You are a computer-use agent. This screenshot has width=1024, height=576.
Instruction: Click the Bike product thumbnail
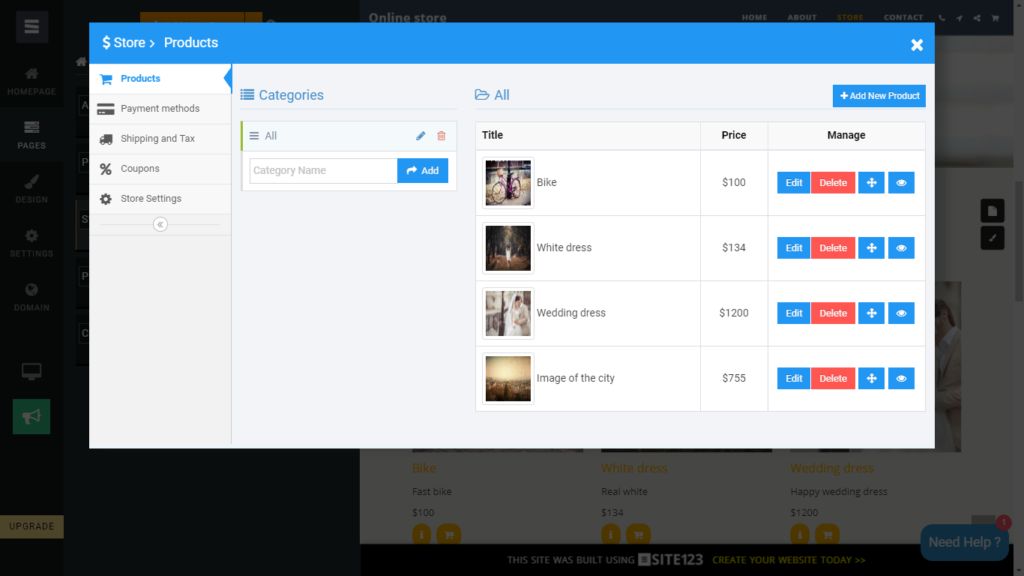pos(508,183)
